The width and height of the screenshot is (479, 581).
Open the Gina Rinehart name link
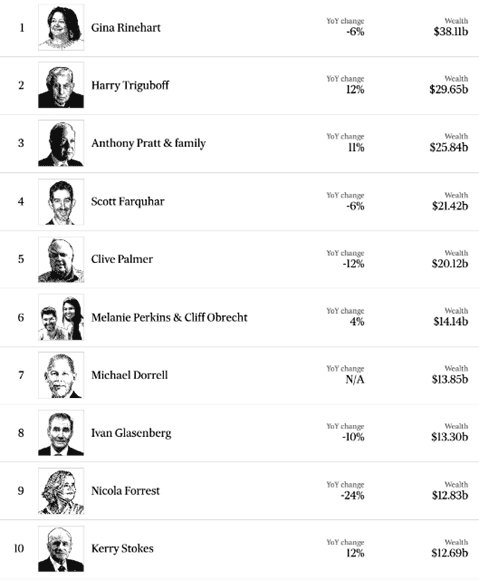click(126, 28)
